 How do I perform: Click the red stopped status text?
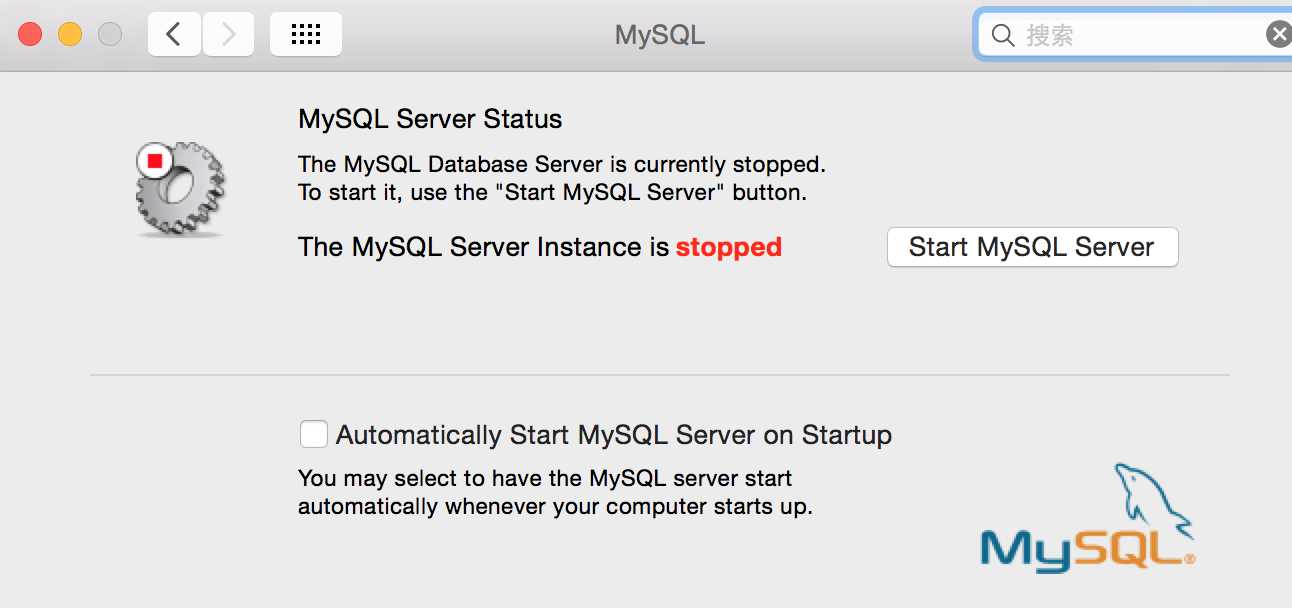tap(729, 247)
